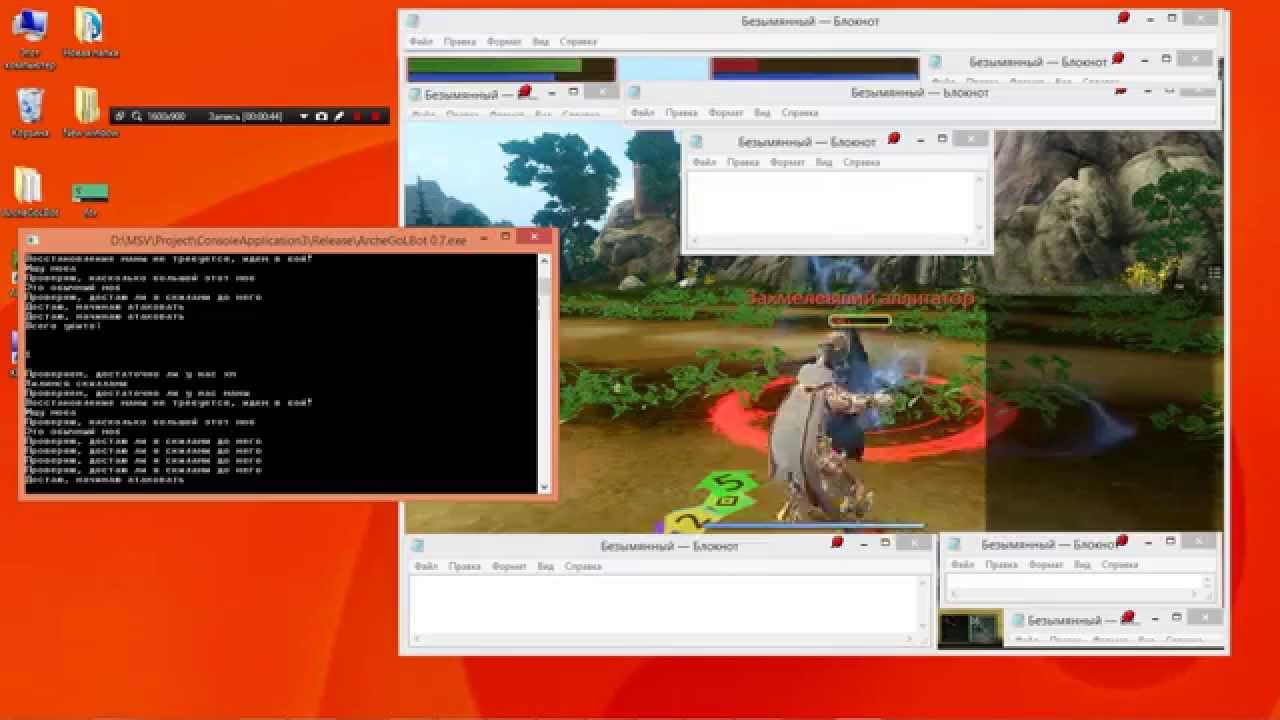
Task: Select the ArcheGolBot folder on desktop
Action: (x=29, y=192)
